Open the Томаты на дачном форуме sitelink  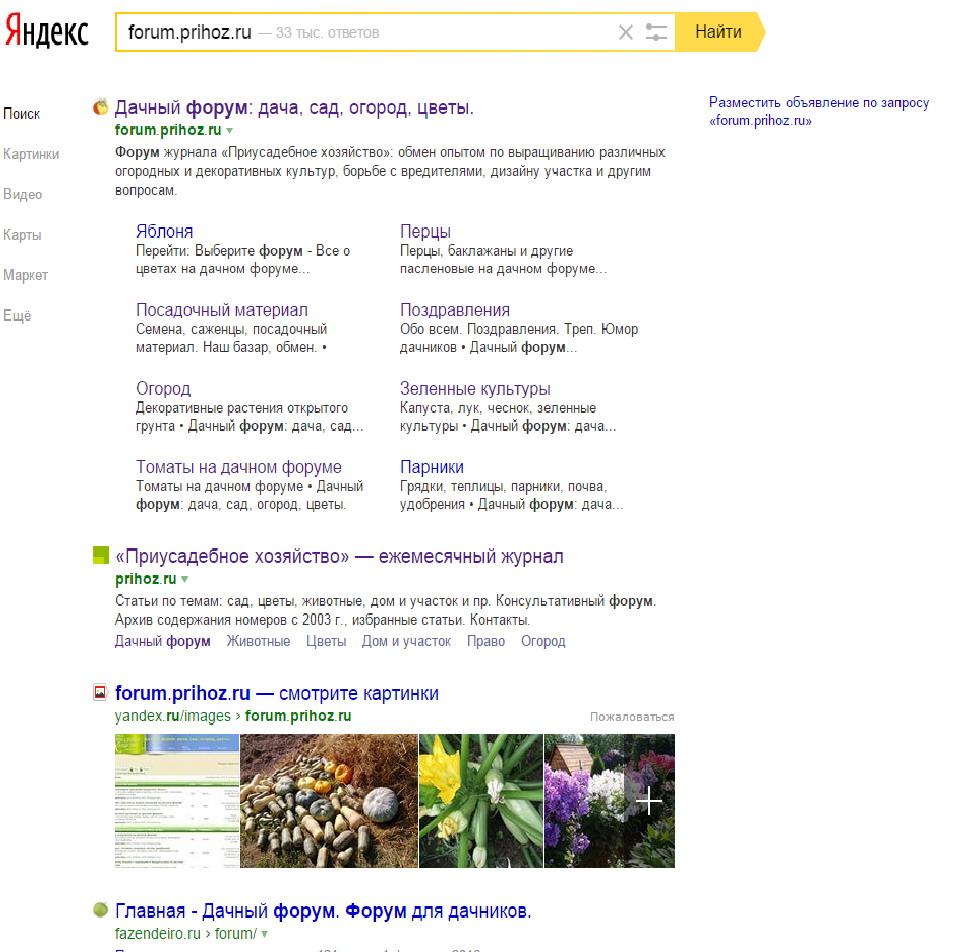pos(239,467)
